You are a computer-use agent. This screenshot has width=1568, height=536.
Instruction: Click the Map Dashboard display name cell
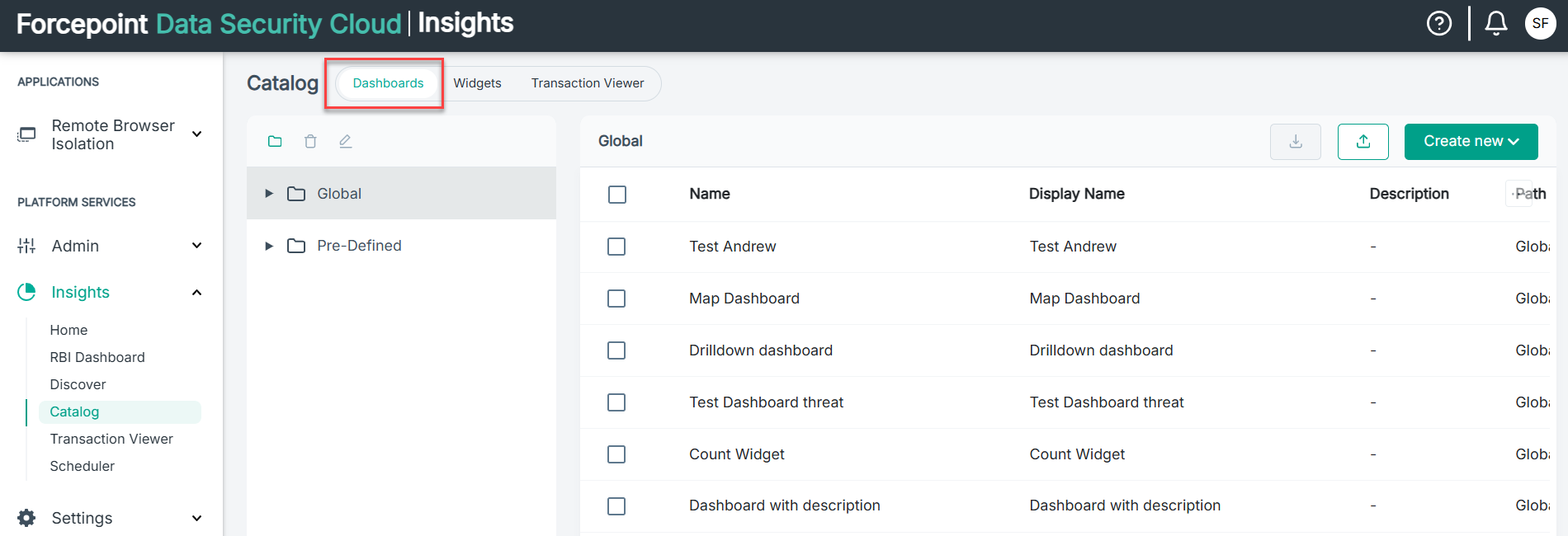(x=1084, y=299)
